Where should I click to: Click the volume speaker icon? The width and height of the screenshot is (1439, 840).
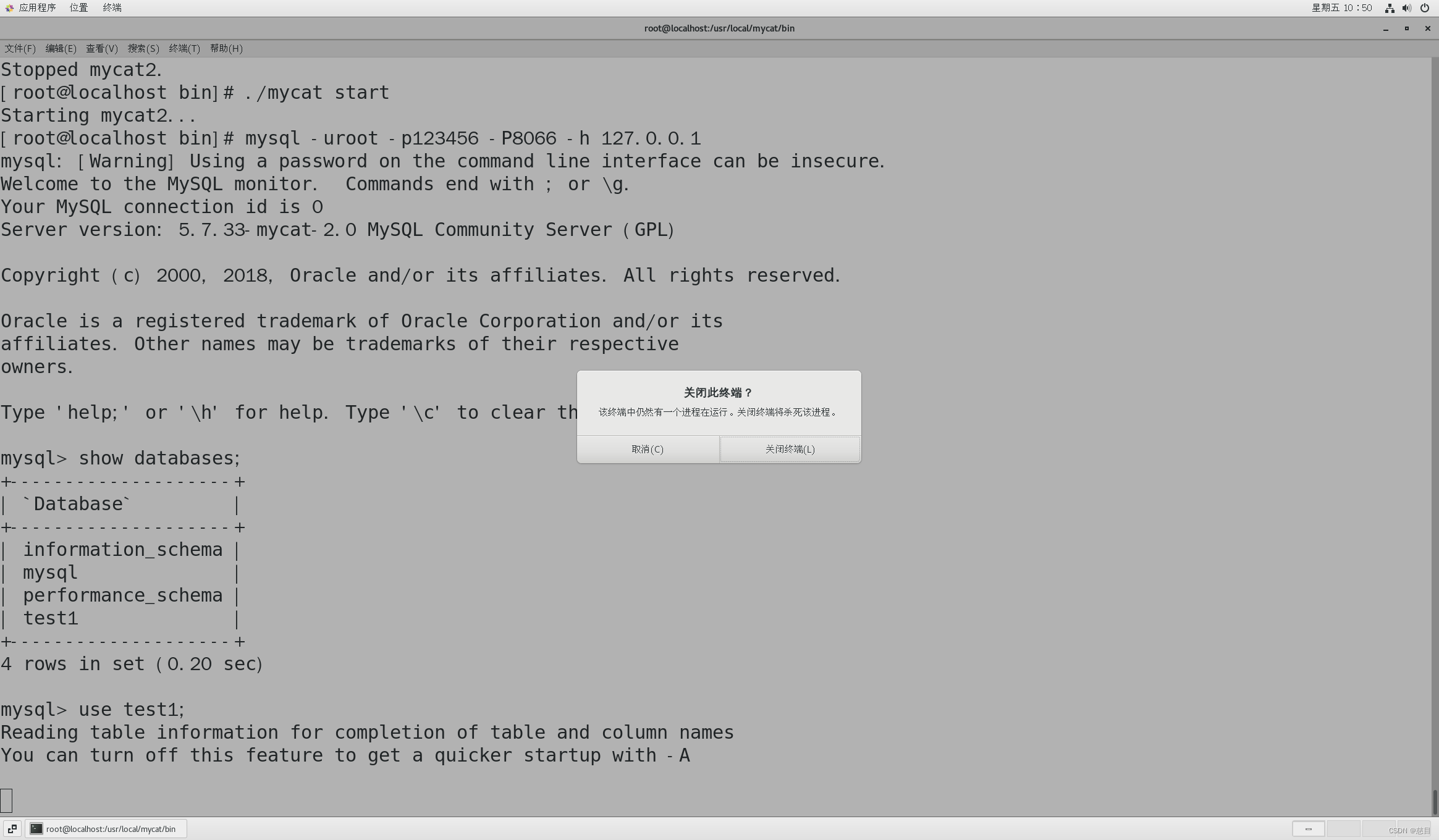(x=1407, y=8)
